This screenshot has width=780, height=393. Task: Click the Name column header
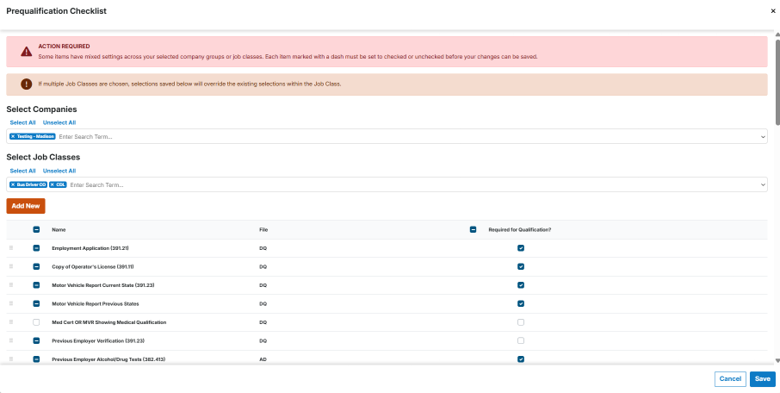coord(59,230)
